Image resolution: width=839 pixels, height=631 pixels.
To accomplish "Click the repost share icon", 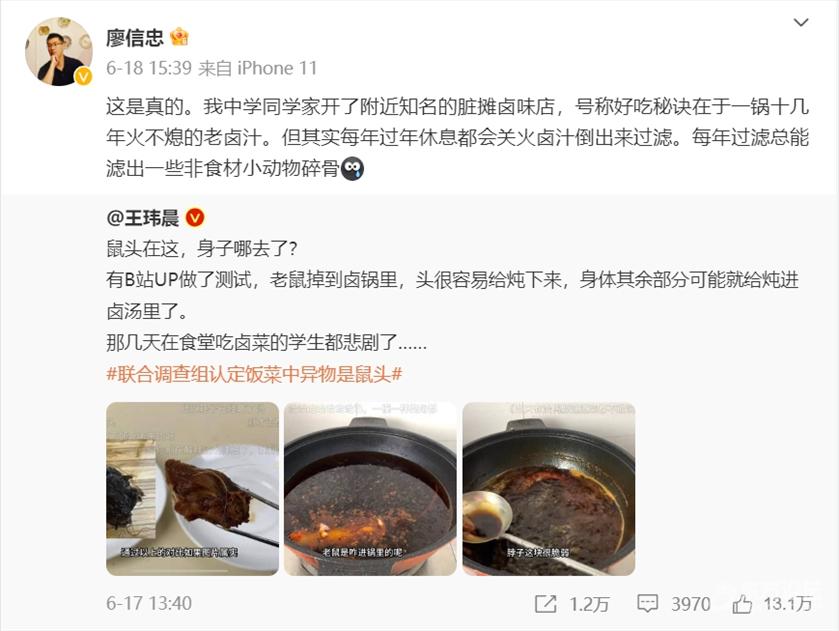I will [x=546, y=604].
